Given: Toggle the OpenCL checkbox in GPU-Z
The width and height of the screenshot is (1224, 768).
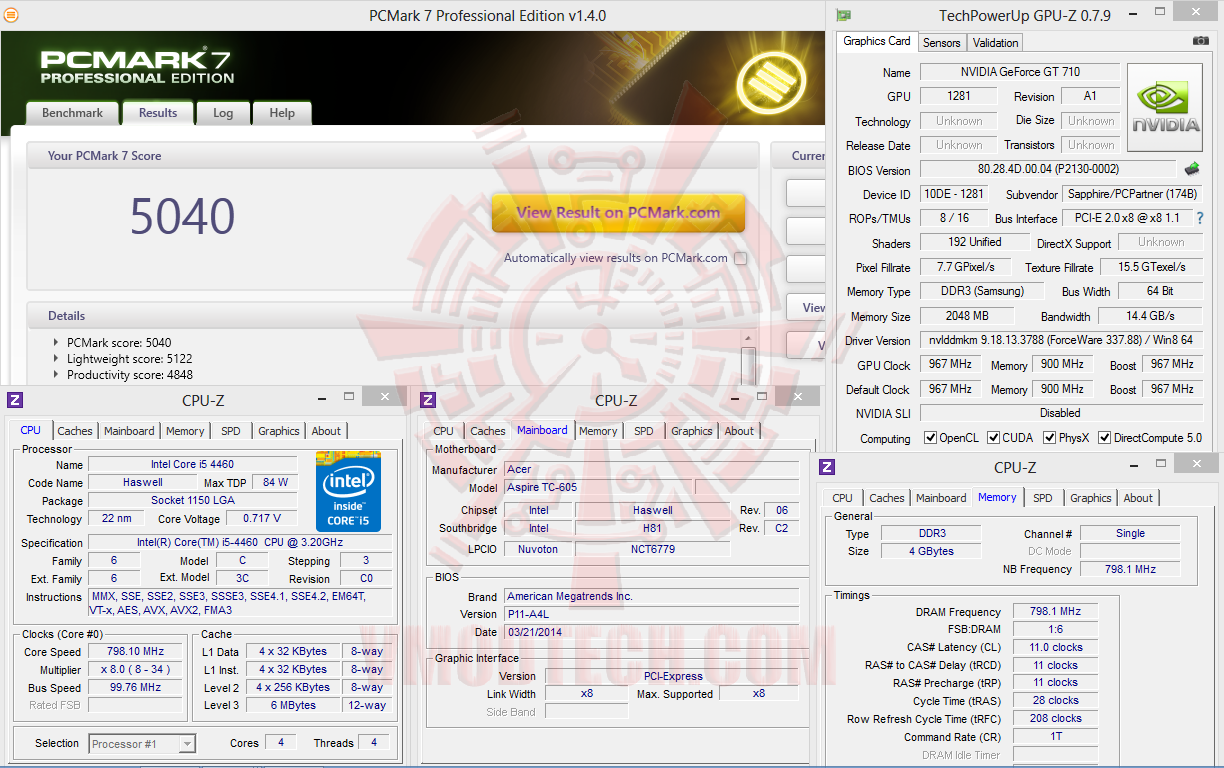Looking at the screenshot, I should click(x=931, y=438).
